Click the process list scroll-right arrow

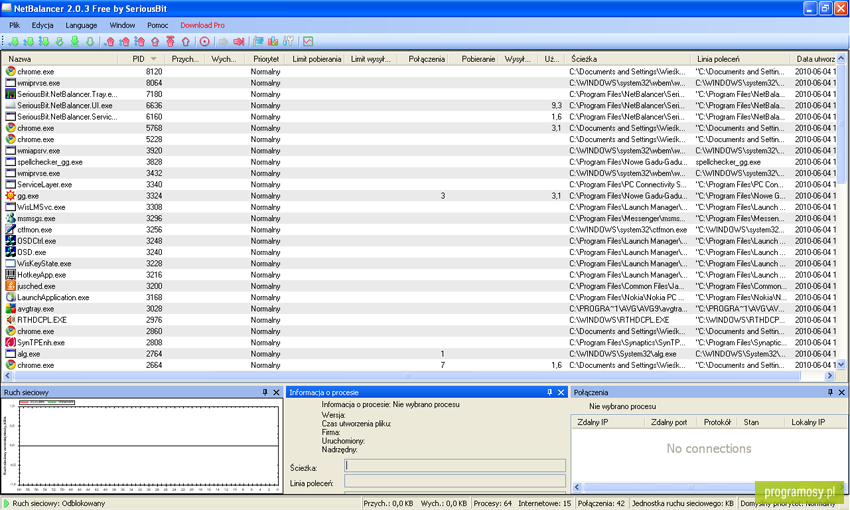click(x=830, y=376)
